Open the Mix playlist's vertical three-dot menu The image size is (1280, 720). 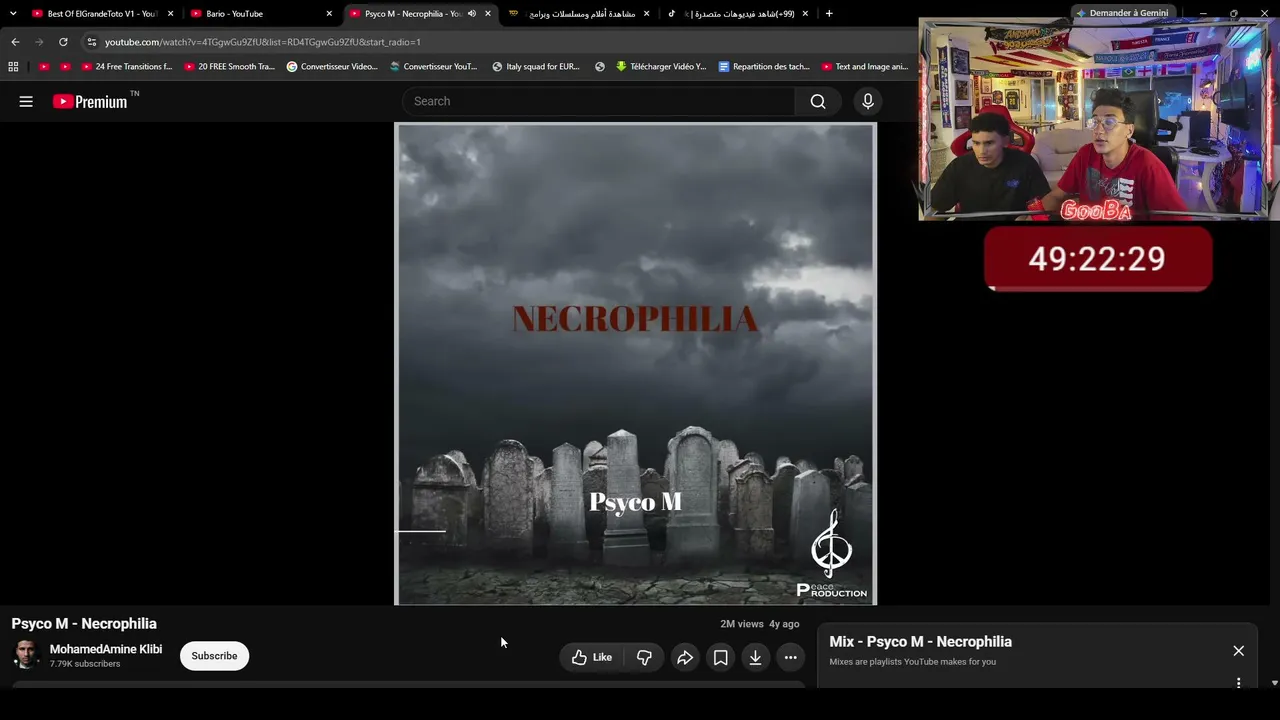(1238, 683)
